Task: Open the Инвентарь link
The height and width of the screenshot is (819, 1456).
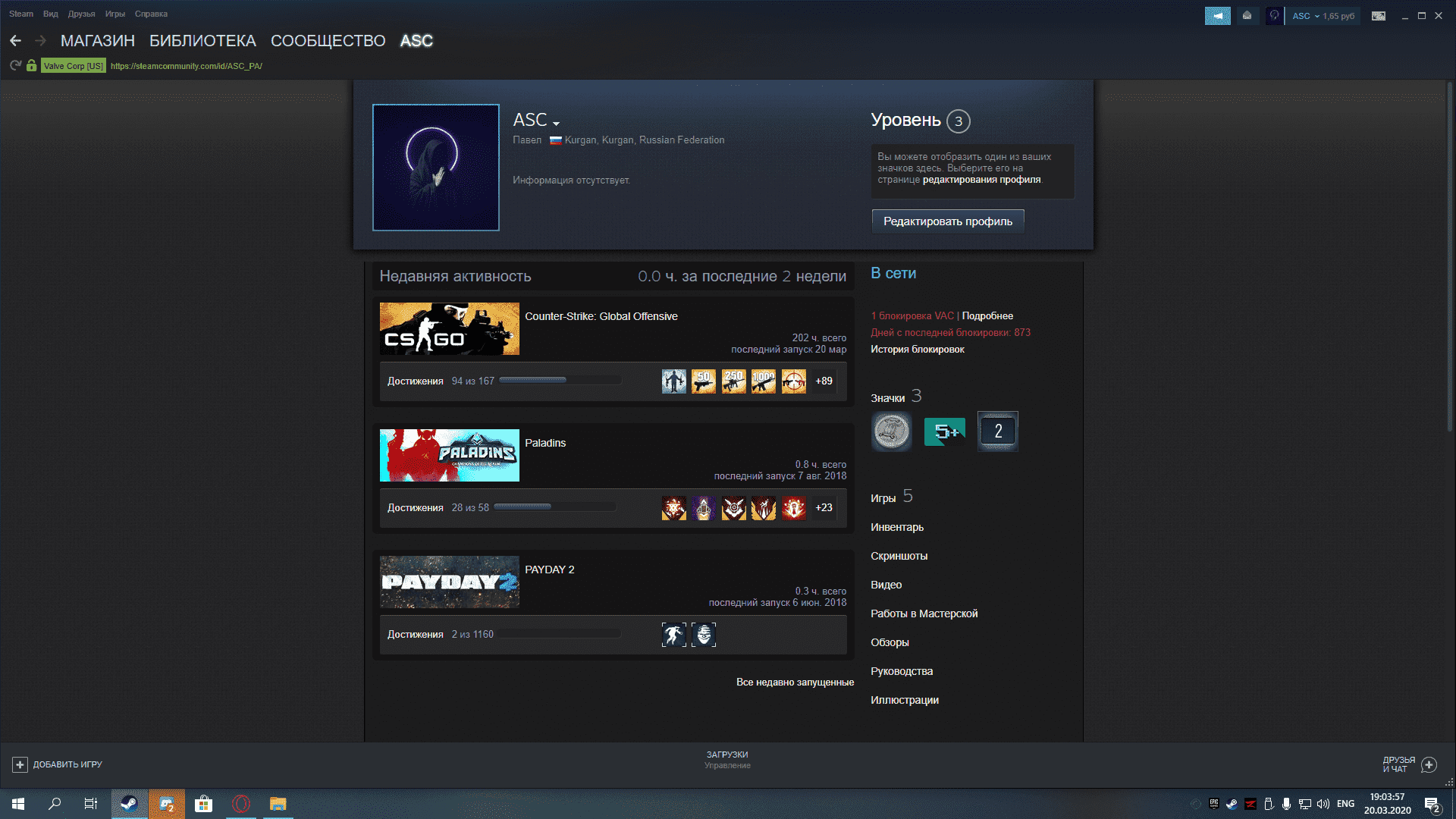Action: pyautogui.click(x=897, y=527)
